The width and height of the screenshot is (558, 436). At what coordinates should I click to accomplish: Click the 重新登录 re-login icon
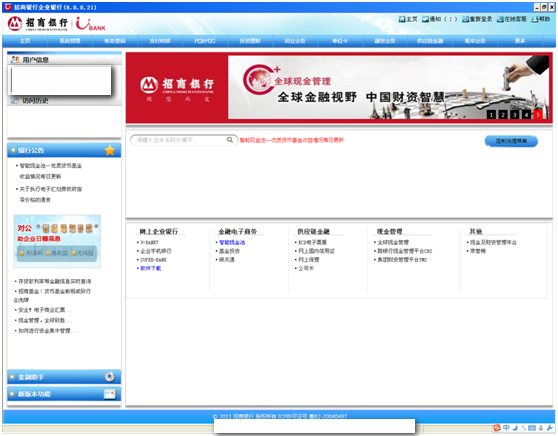(465, 19)
